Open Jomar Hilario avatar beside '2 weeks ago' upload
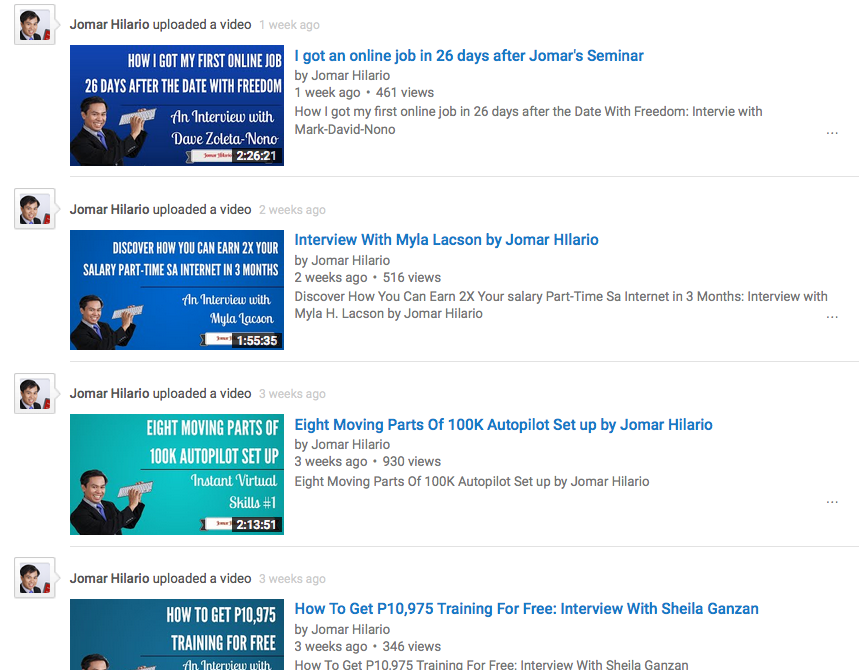The width and height of the screenshot is (859, 670). pos(35,209)
